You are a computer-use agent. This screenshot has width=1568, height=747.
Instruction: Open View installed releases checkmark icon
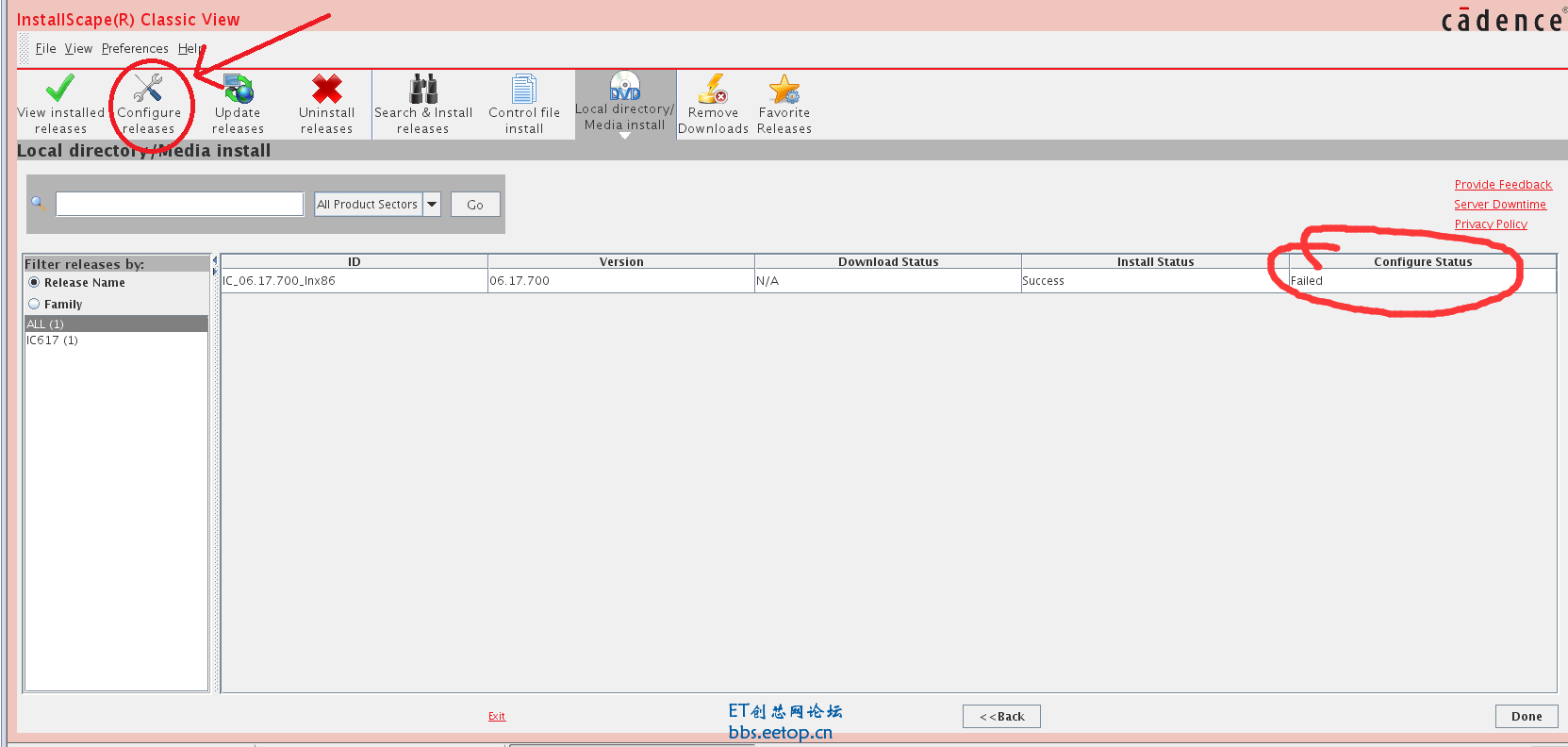[x=60, y=88]
